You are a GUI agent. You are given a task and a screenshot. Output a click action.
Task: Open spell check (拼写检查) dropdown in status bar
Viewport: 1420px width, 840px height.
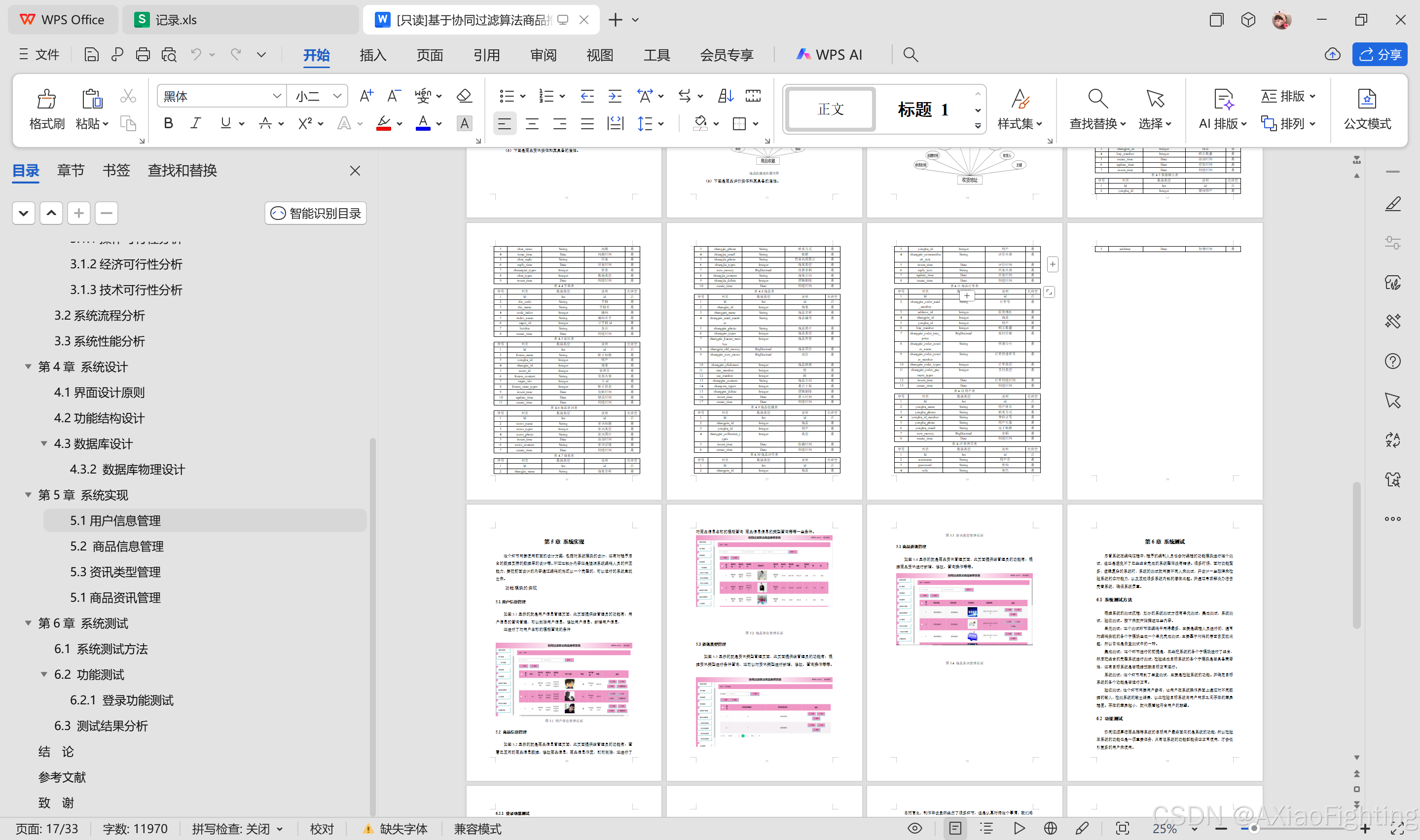[x=280, y=829]
